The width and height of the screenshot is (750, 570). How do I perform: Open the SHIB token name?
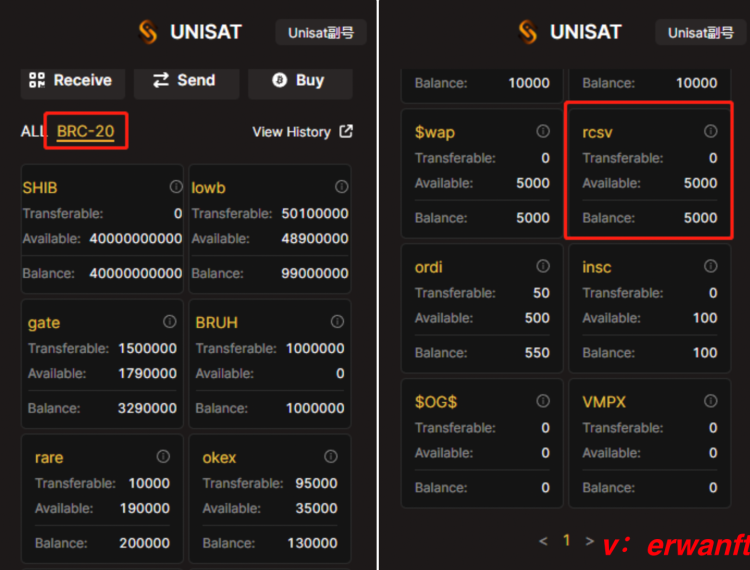(40, 188)
